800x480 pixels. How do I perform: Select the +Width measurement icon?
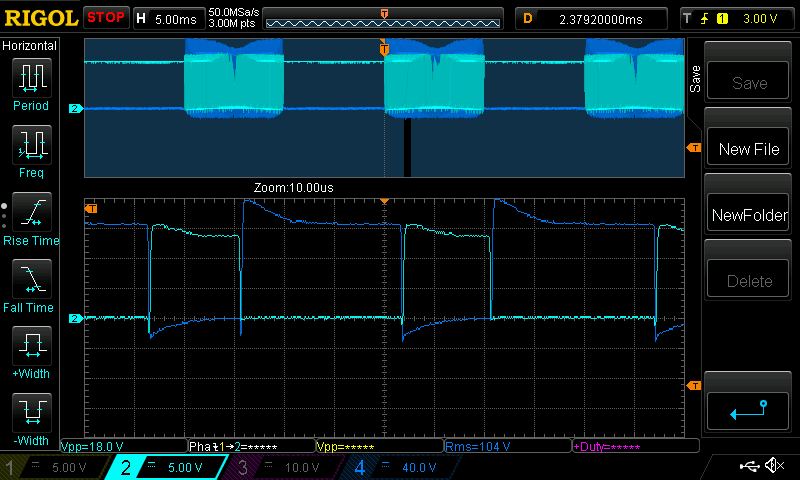point(30,353)
